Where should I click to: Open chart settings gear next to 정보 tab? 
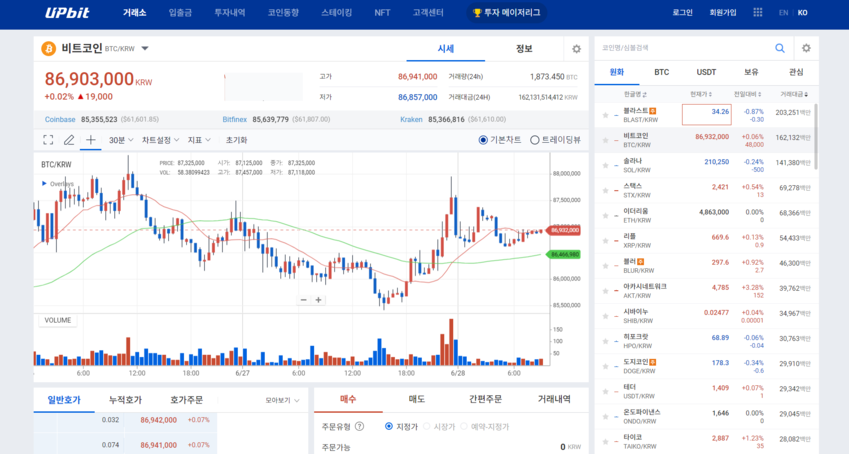576,48
